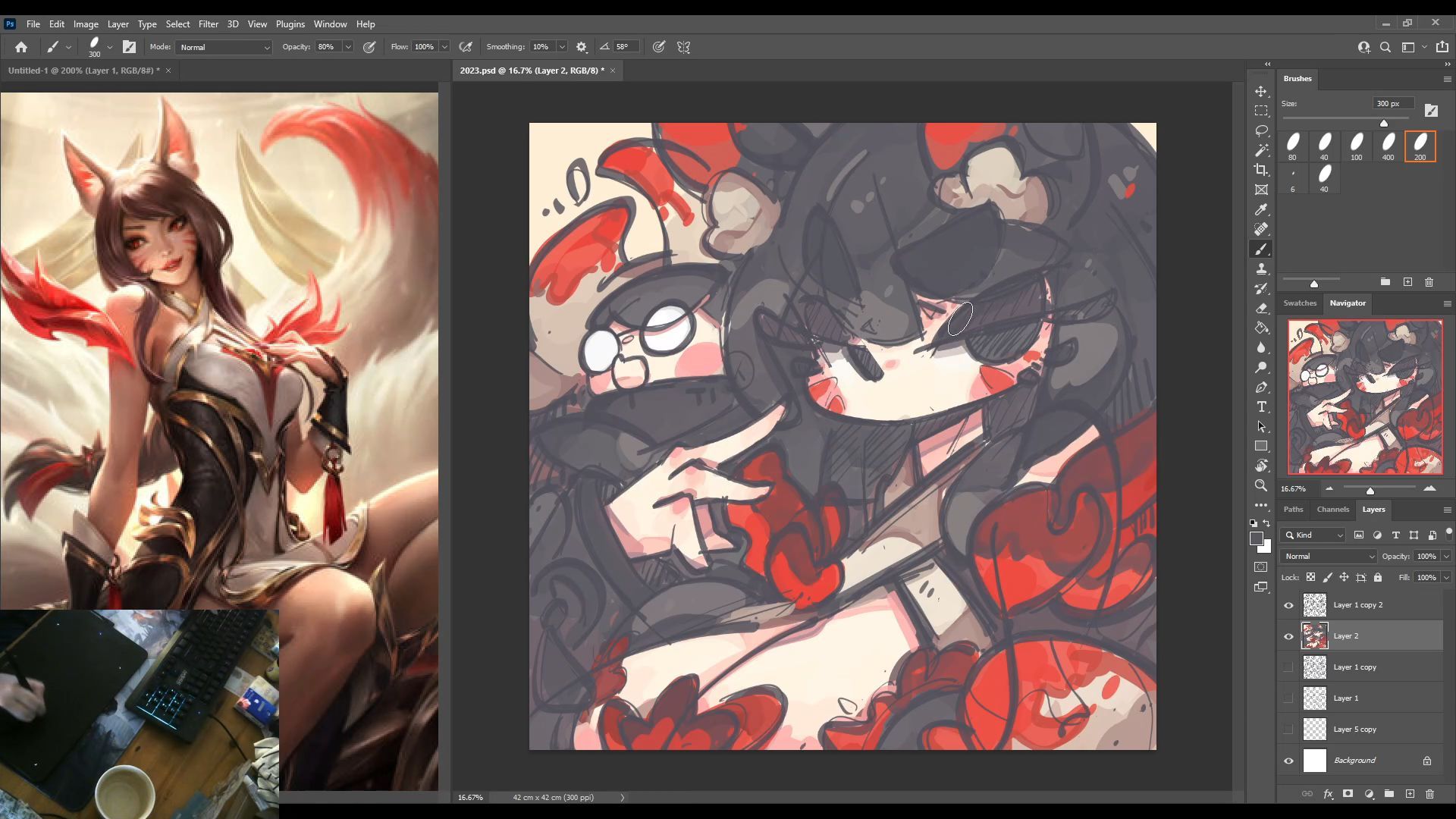Image resolution: width=1456 pixels, height=819 pixels.
Task: Select the Horizontal Type tool
Action: [x=1261, y=406]
